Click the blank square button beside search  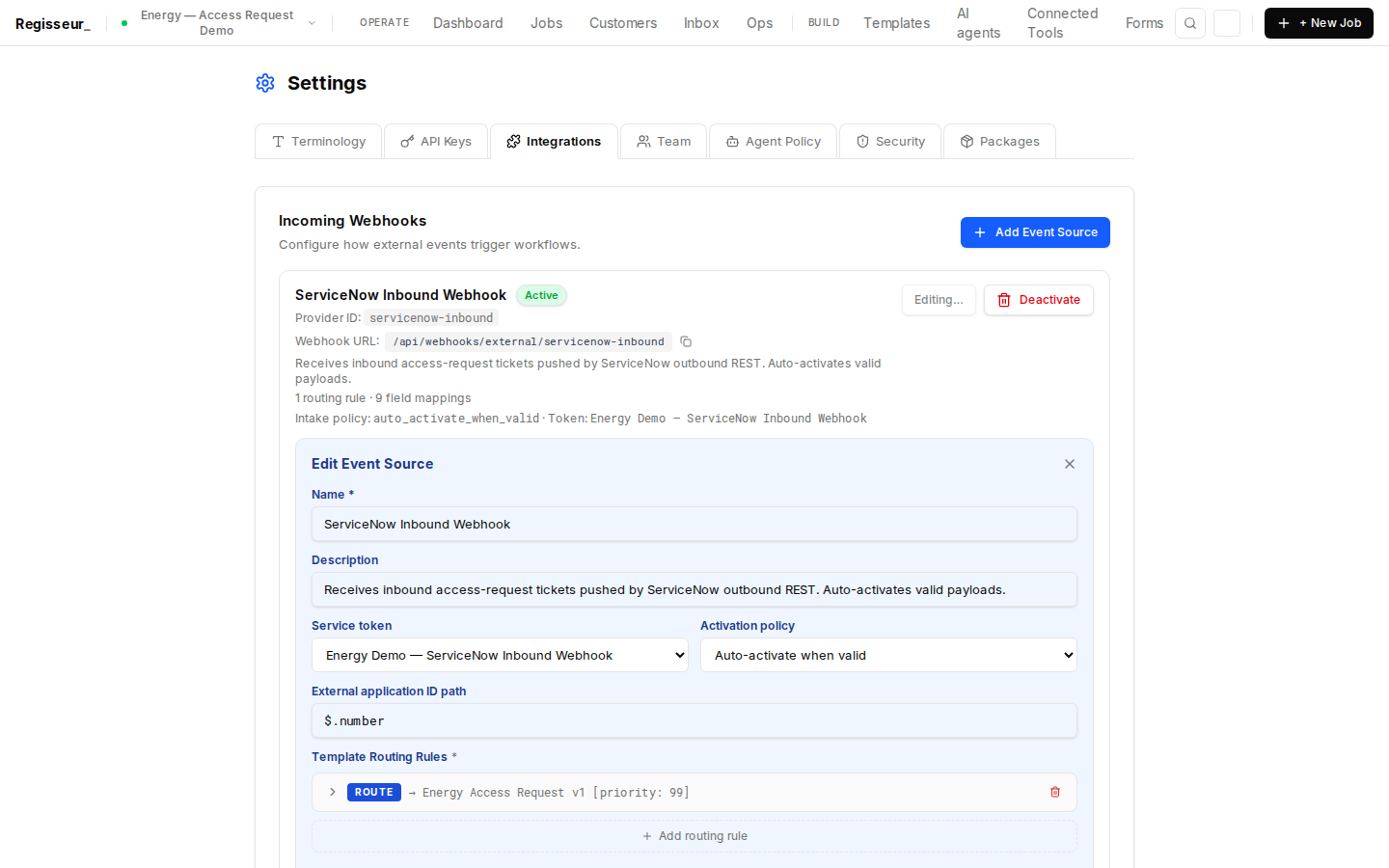(1227, 23)
